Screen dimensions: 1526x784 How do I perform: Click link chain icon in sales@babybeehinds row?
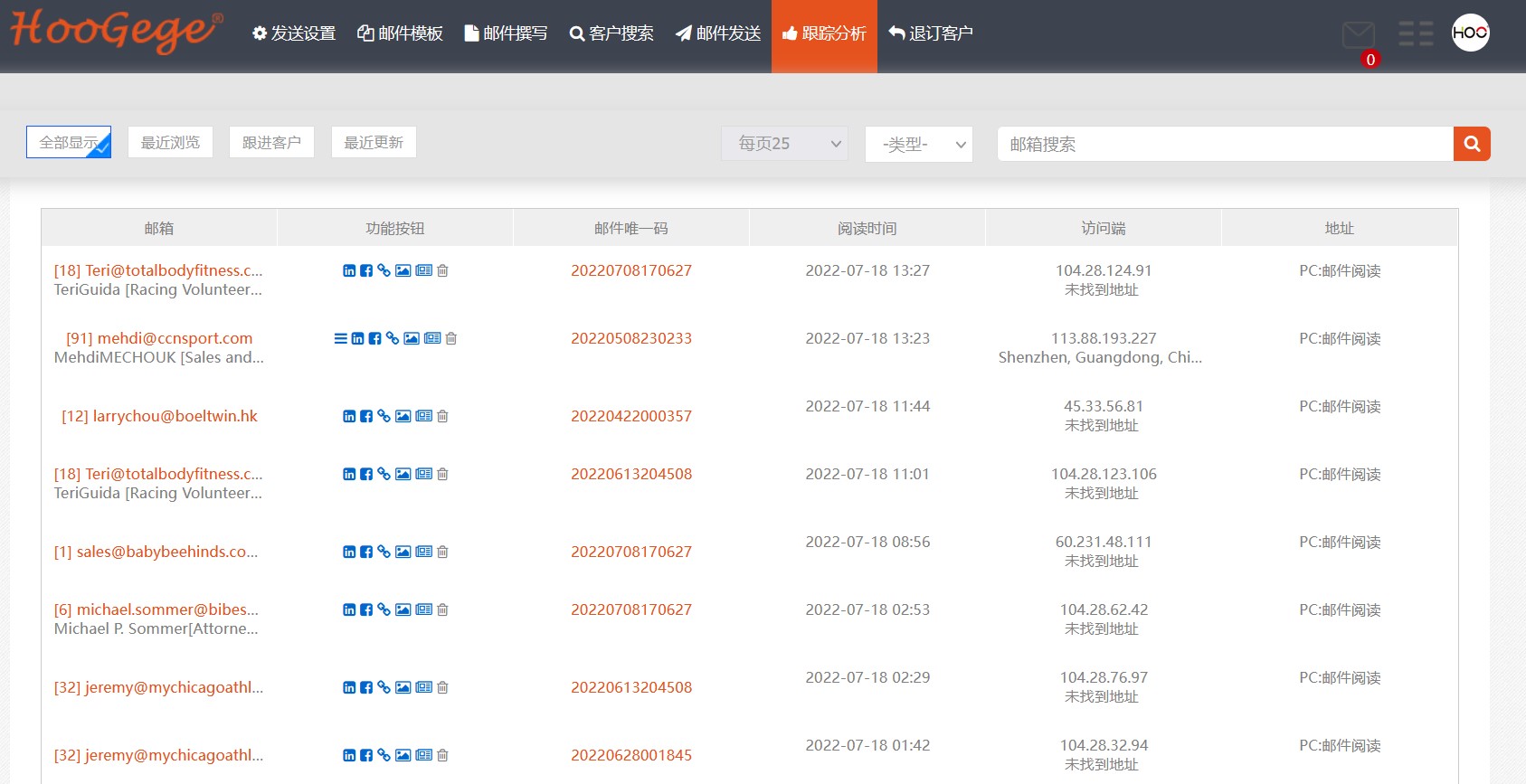coord(384,552)
